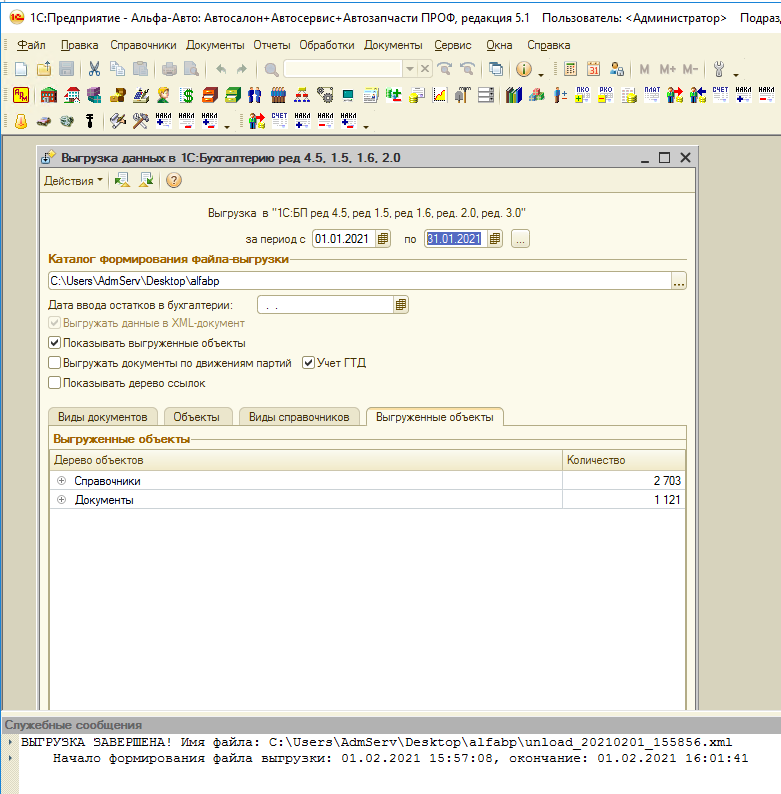This screenshot has width=781, height=794.
Task: Open the 'Отчеты' menu in menu bar
Action: click(272, 45)
